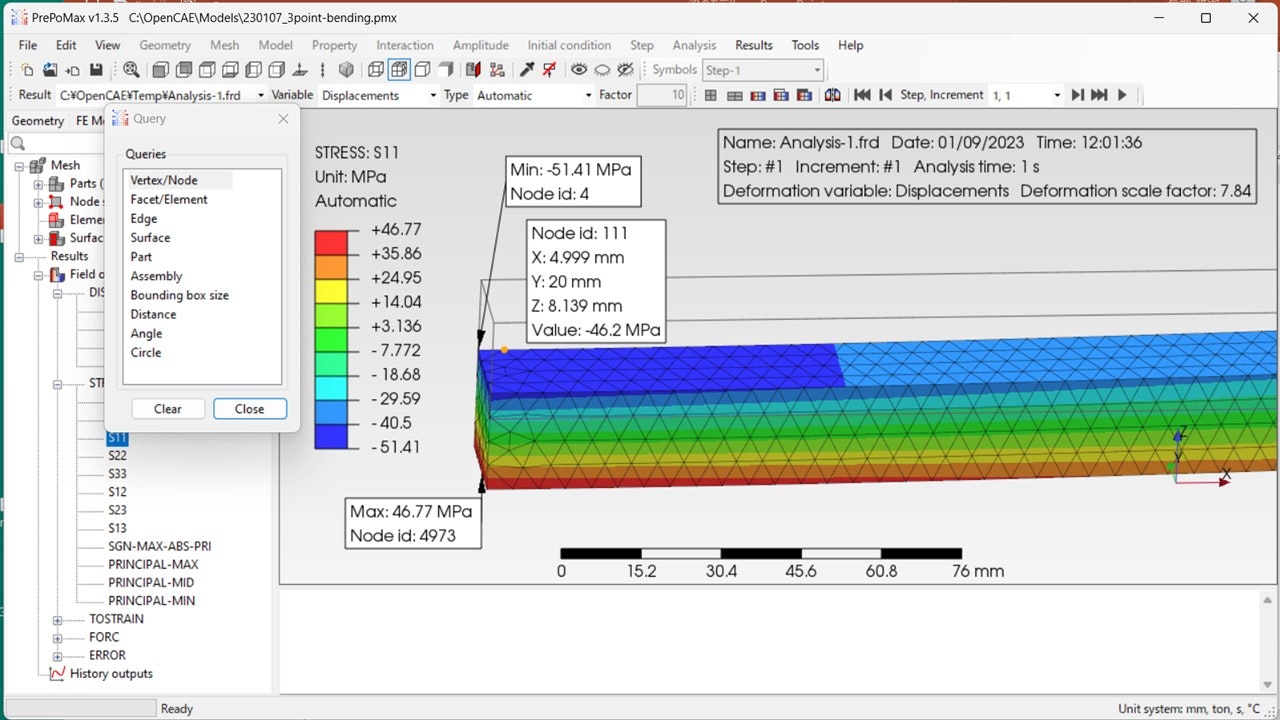
Task: Click the Factor value input field
Action: coord(661,96)
